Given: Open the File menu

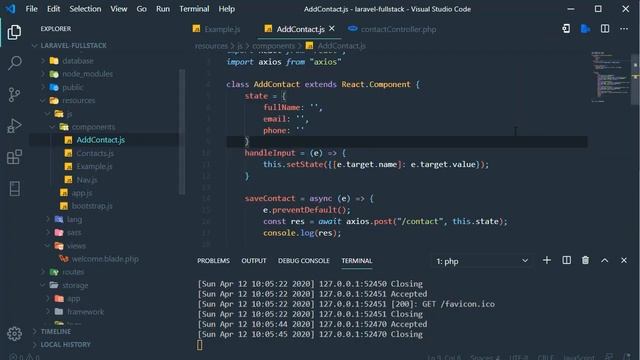Looking at the screenshot, I should pyautogui.click(x=31, y=9).
